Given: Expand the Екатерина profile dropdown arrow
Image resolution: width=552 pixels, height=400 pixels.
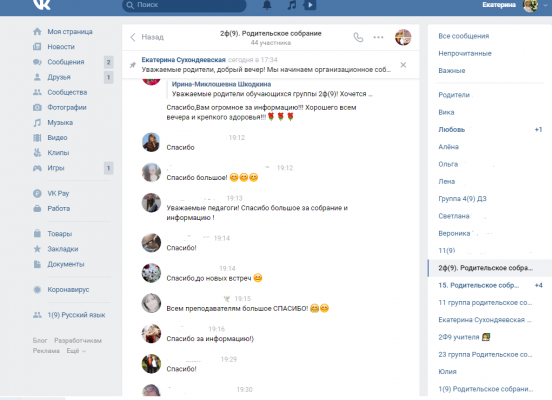Looking at the screenshot, I should pyautogui.click(x=545, y=5).
